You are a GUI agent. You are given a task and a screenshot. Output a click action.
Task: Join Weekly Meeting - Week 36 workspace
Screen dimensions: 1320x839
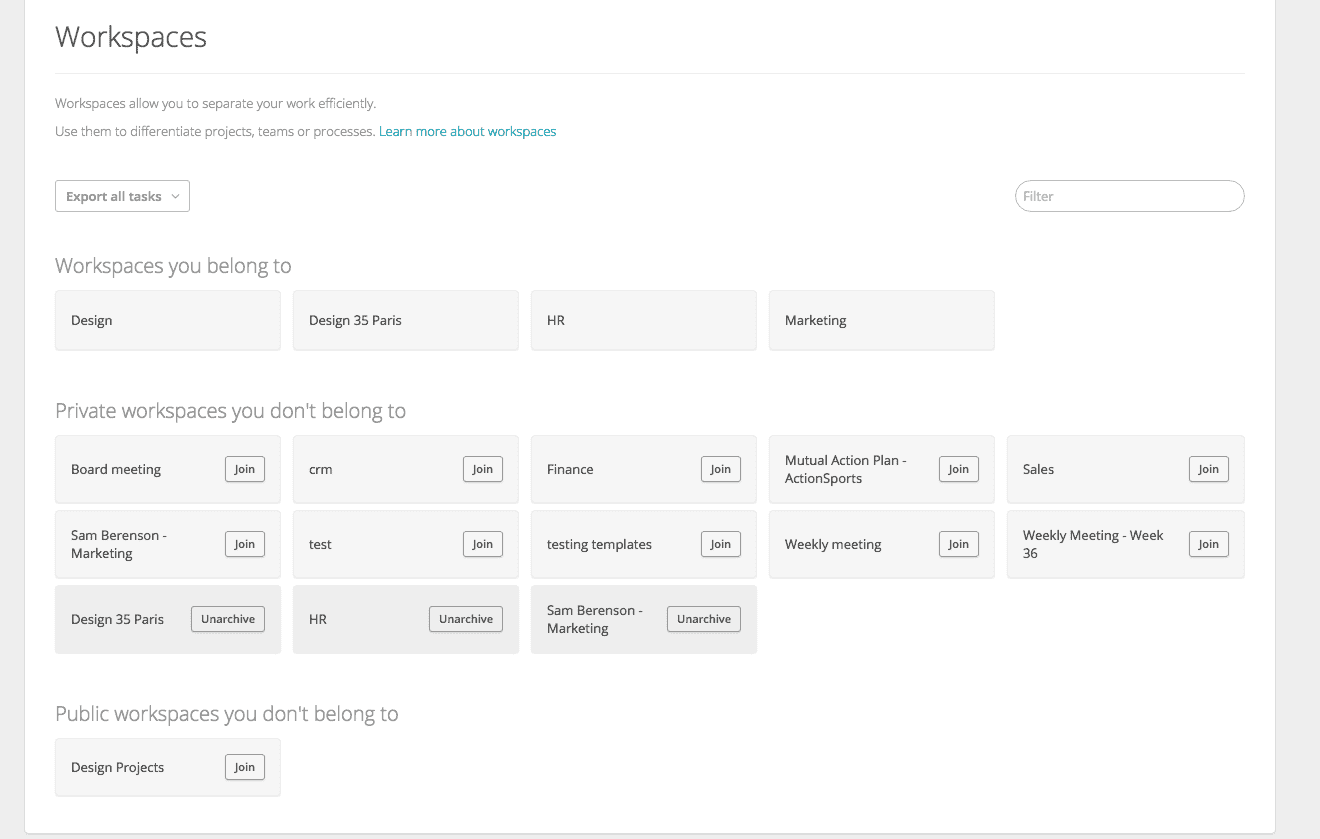point(1208,544)
